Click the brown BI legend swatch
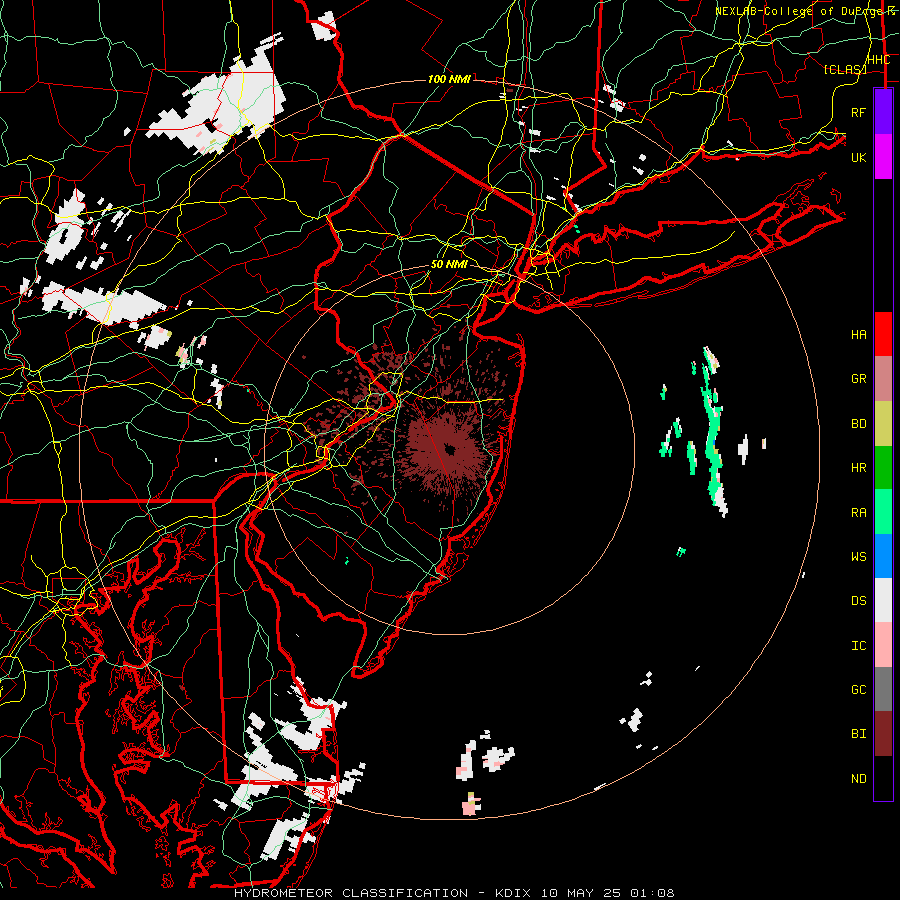 (x=883, y=734)
